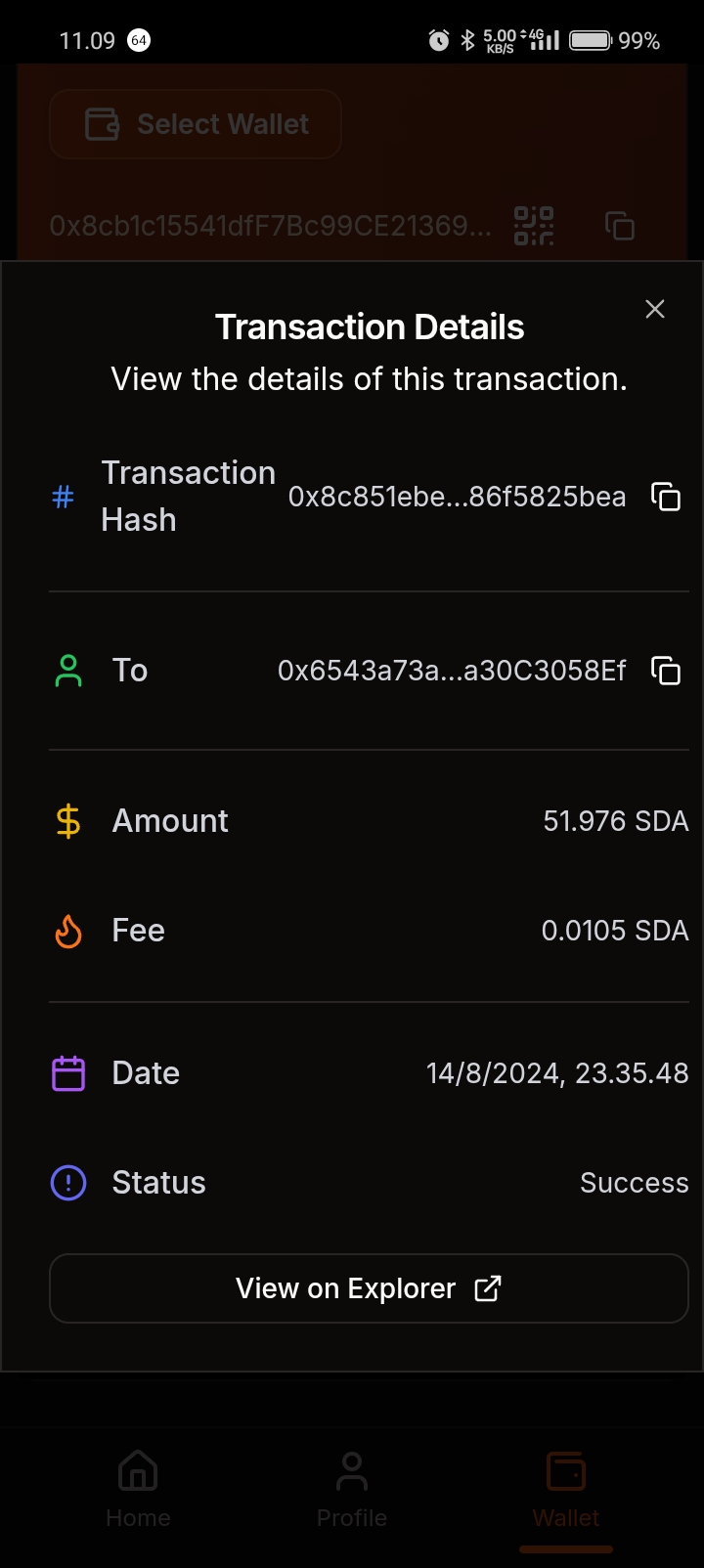Tap the Success status value

[634, 1183]
